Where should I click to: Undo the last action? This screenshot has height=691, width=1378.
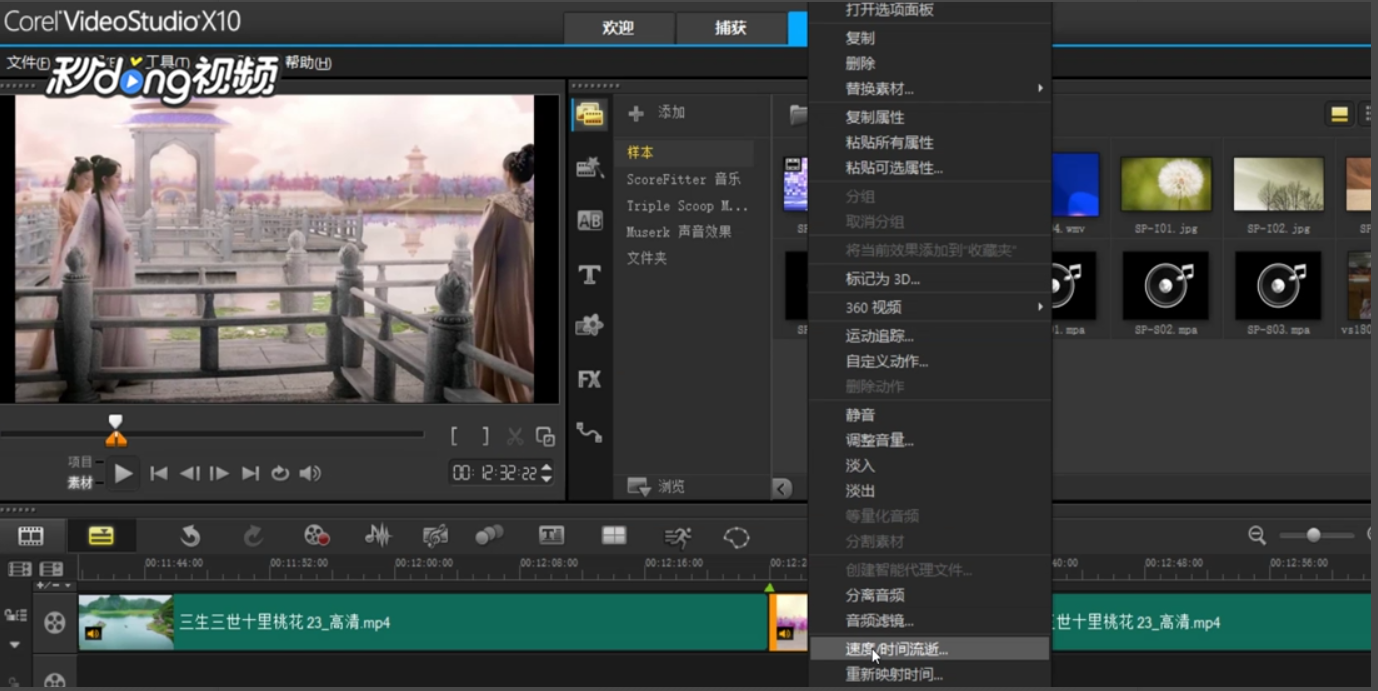190,537
